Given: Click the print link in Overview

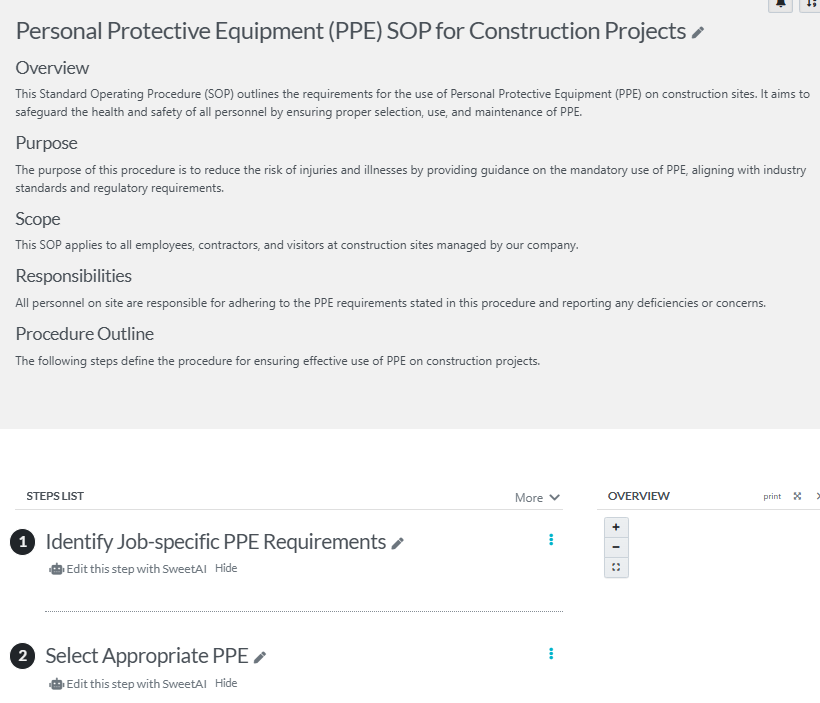Looking at the screenshot, I should pyautogui.click(x=772, y=496).
